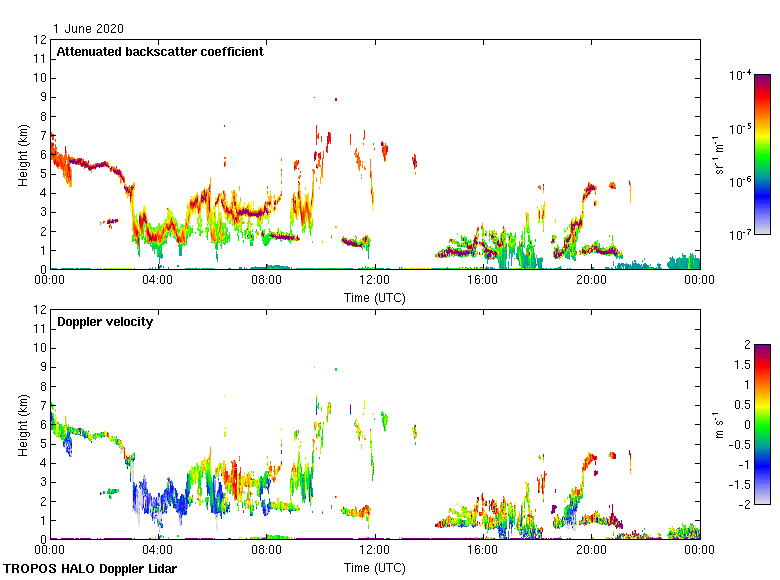Select the "sr⁻¹ m⁻¹" units label
780x580 pixels.
719,155
